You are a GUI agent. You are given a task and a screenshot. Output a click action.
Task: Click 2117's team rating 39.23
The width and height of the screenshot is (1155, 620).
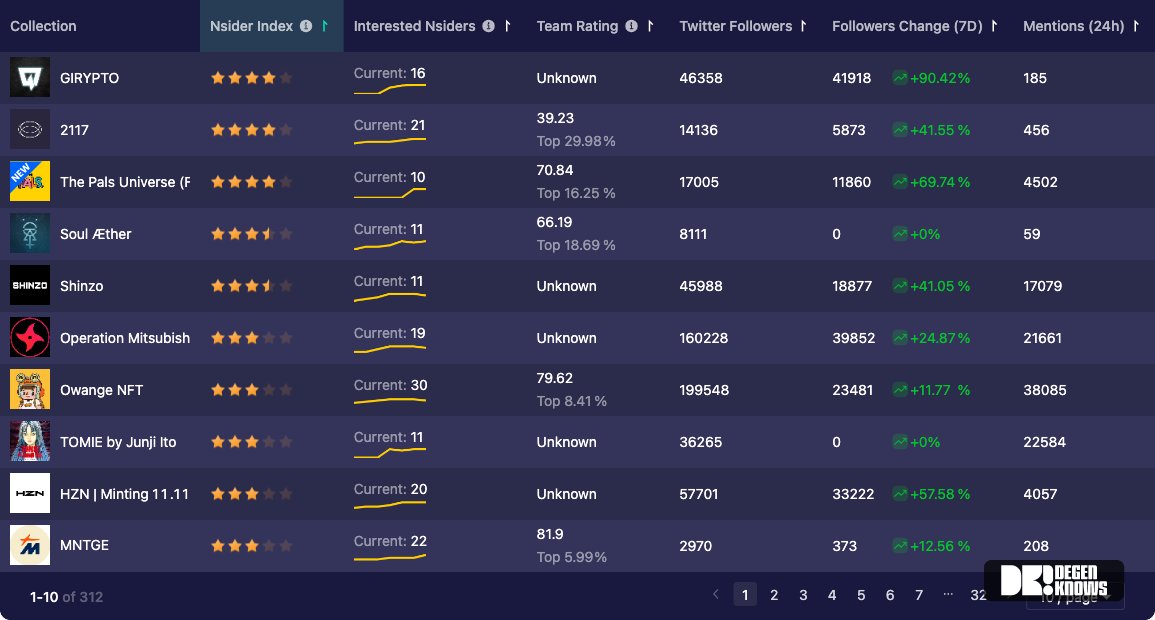click(555, 118)
